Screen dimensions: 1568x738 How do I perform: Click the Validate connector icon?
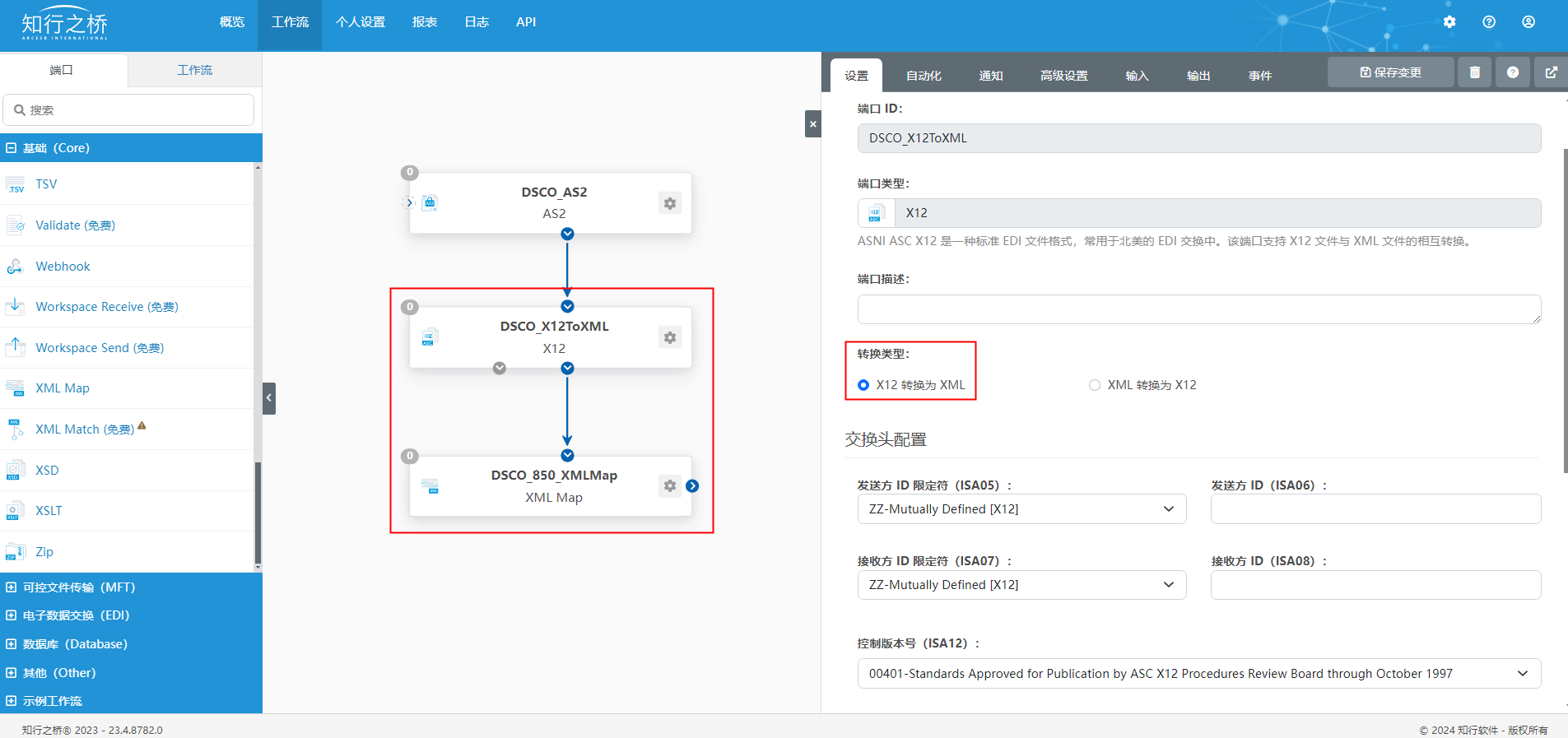tap(16, 225)
